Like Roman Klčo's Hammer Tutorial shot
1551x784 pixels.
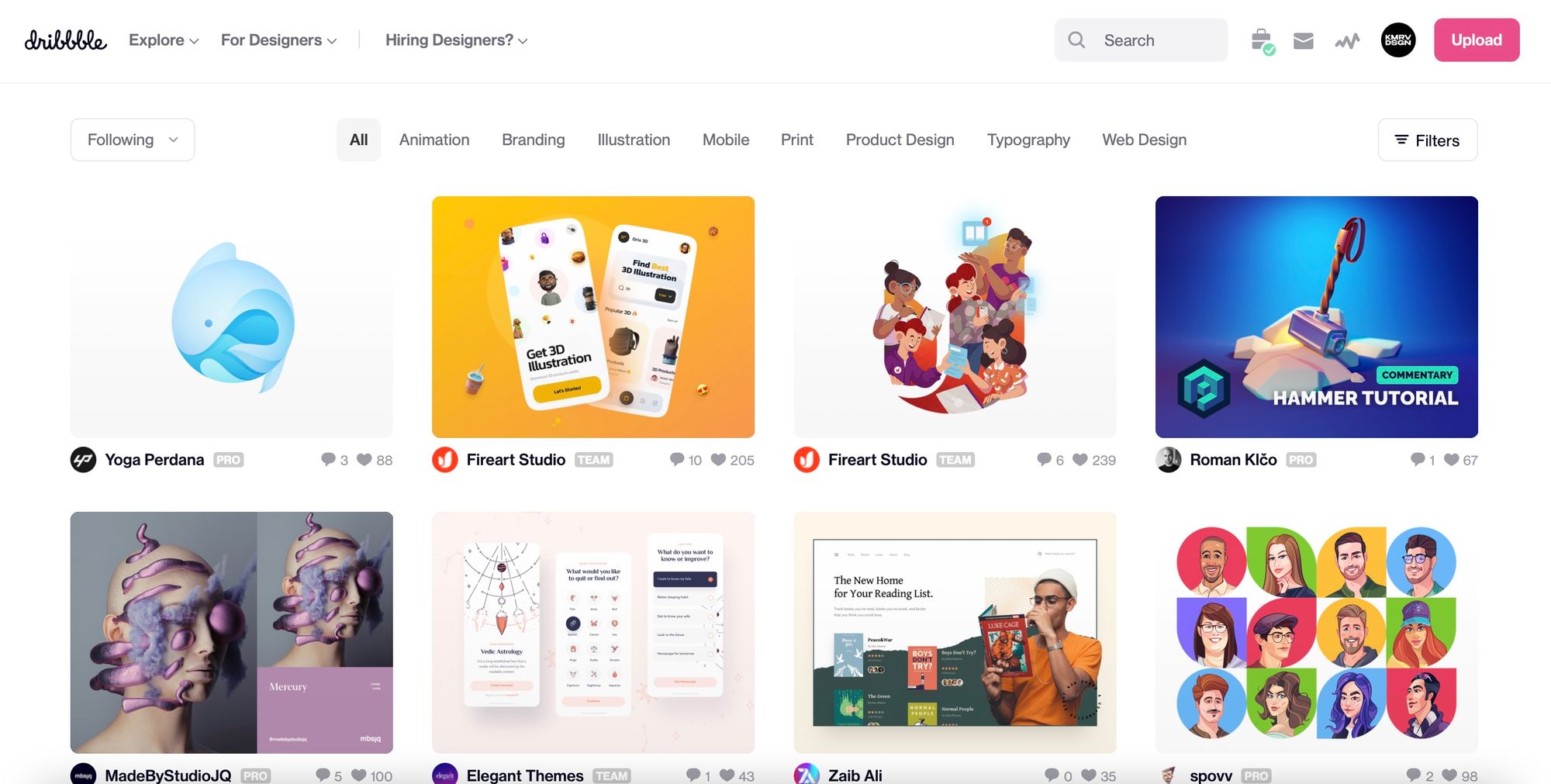coord(1452,459)
